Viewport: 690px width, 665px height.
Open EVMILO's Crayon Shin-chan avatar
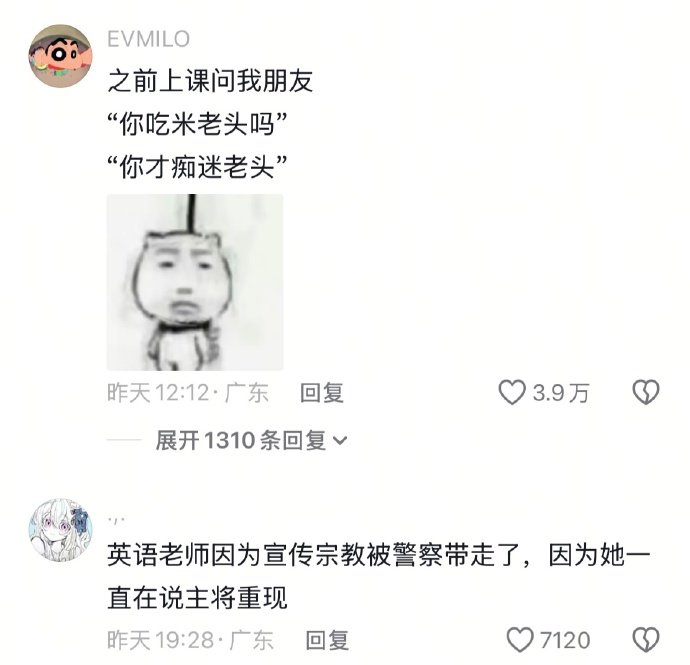click(x=60, y=56)
